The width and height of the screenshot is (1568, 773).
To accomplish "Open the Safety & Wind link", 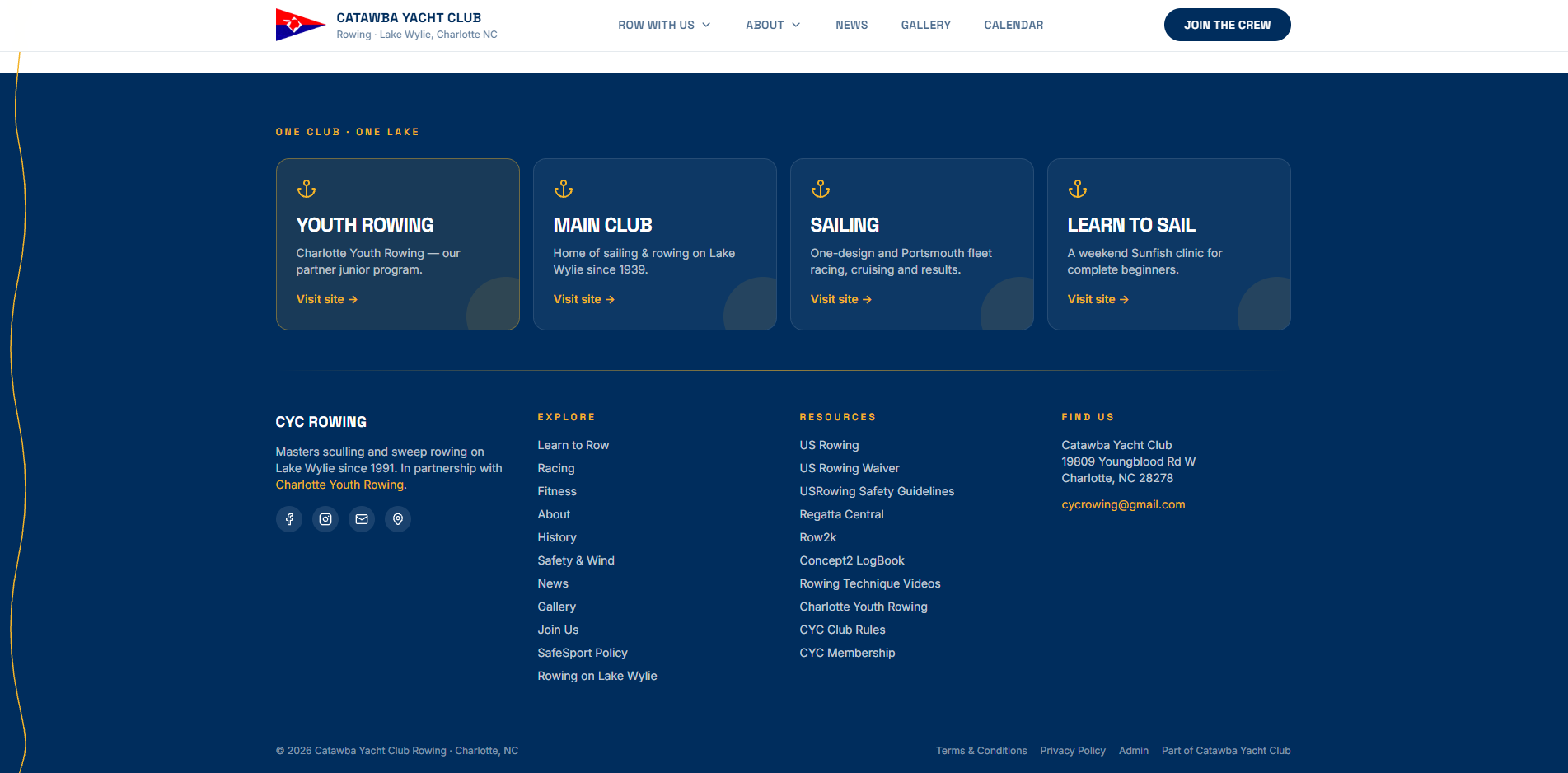I will (576, 560).
